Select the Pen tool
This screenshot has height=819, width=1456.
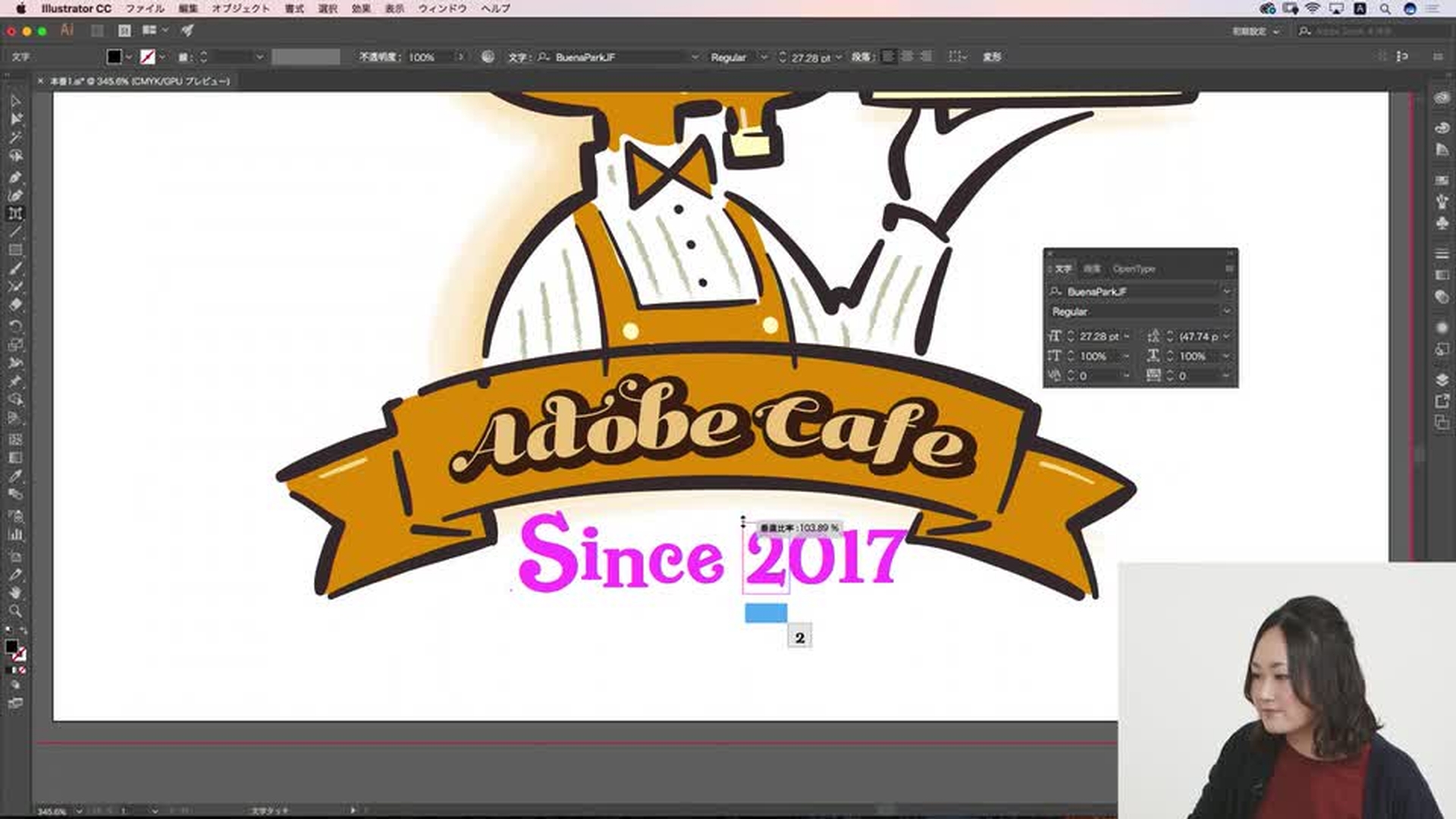15,177
